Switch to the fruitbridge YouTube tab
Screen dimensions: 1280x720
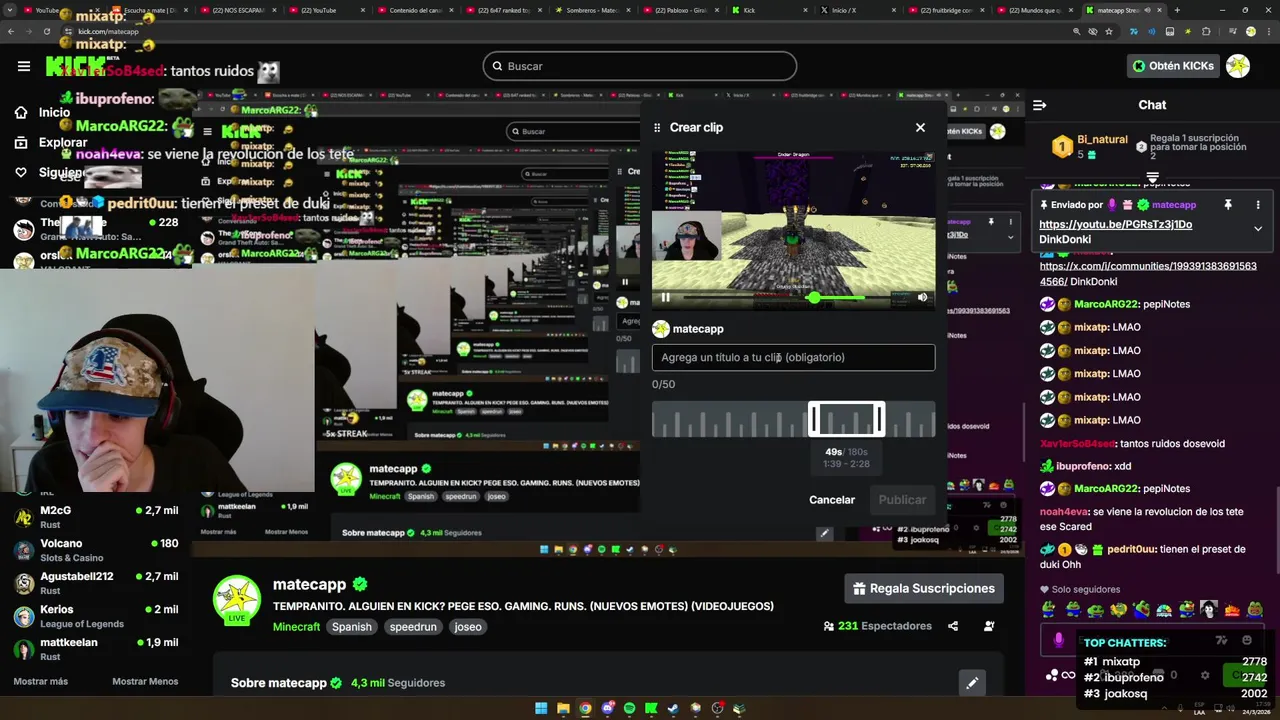click(945, 10)
